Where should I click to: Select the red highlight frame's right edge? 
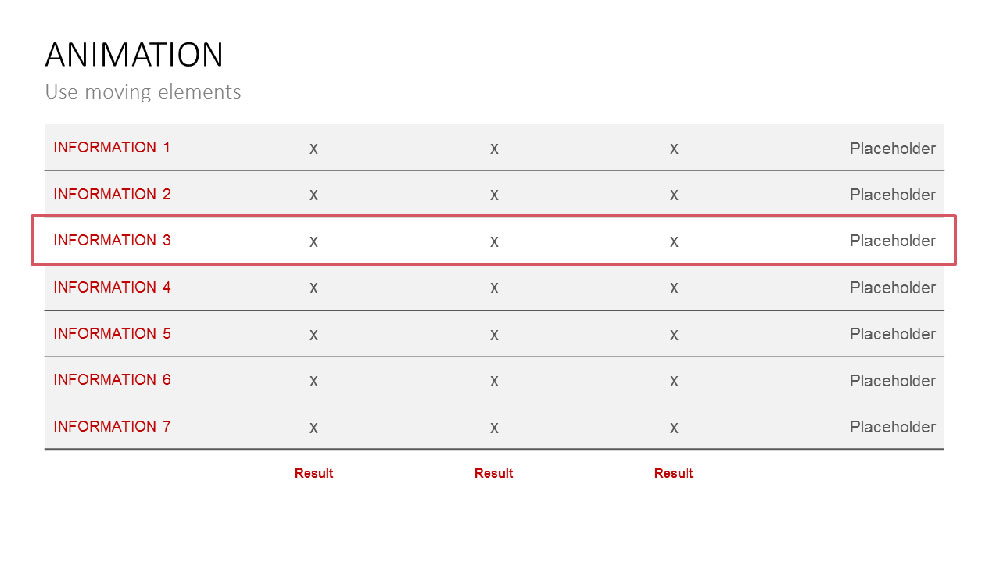click(955, 240)
